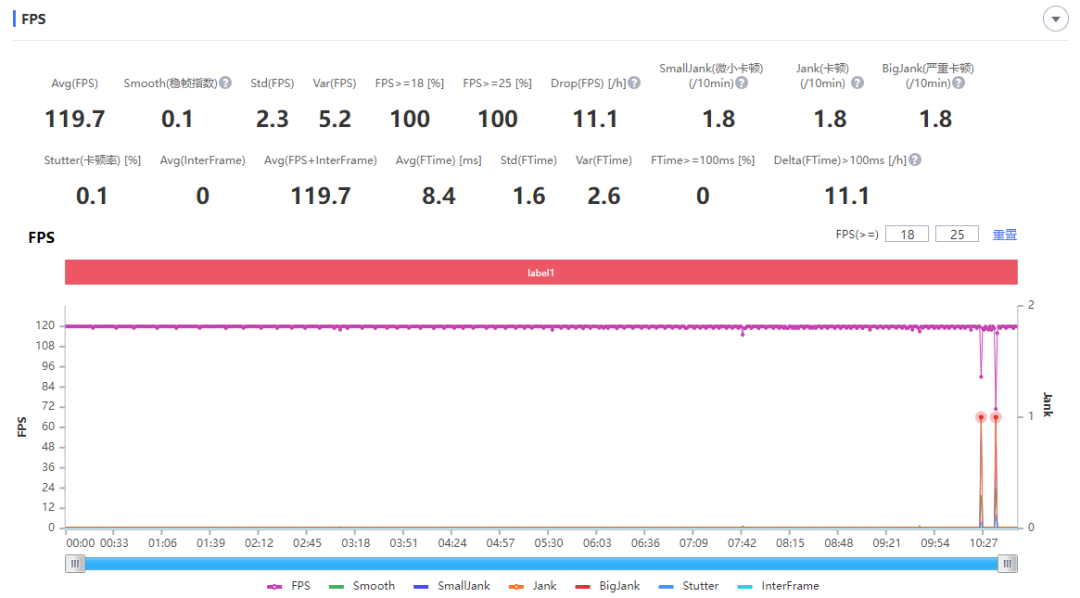Click the Avg(FPS) value 119.7
Image resolution: width=1080 pixels, height=598 pixels.
(74, 118)
